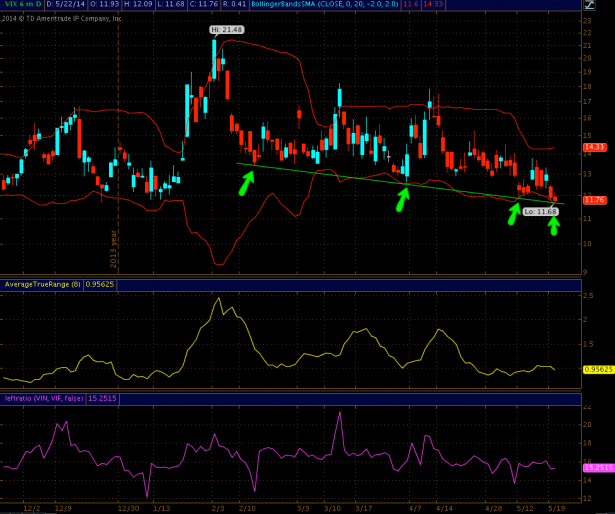Click the green arrow left of Lo label
Image resolution: width=615 pixels, height=514 pixels.
point(514,211)
